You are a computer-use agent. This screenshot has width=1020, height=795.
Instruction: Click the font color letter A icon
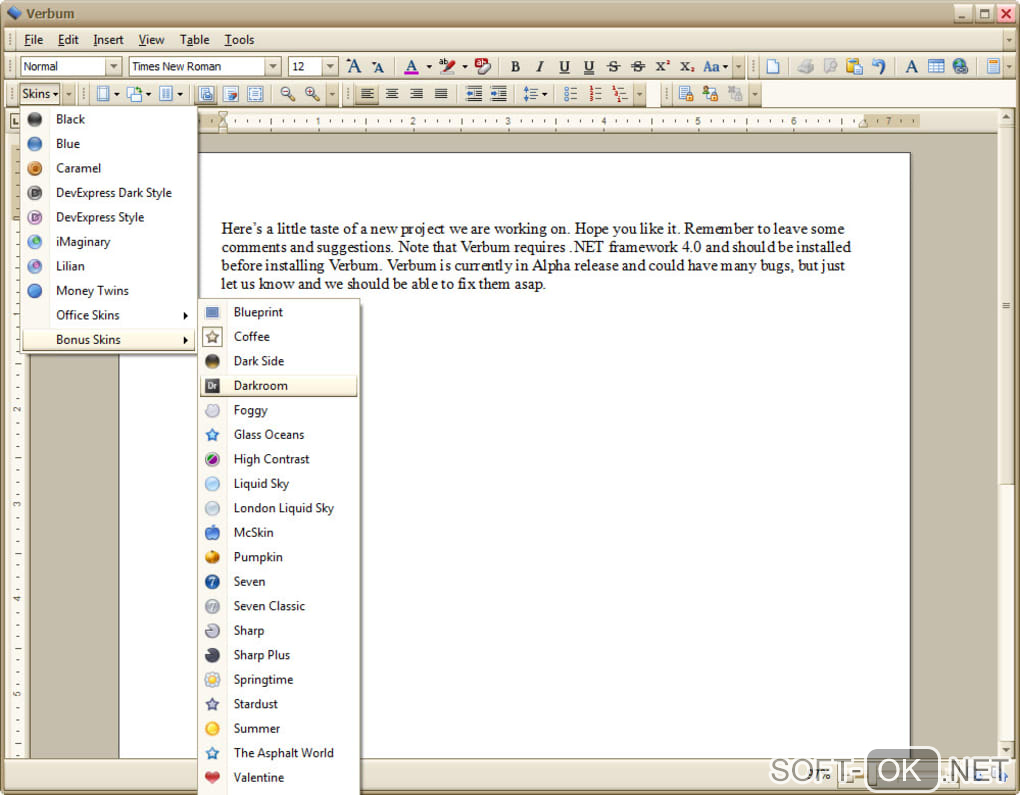point(411,66)
